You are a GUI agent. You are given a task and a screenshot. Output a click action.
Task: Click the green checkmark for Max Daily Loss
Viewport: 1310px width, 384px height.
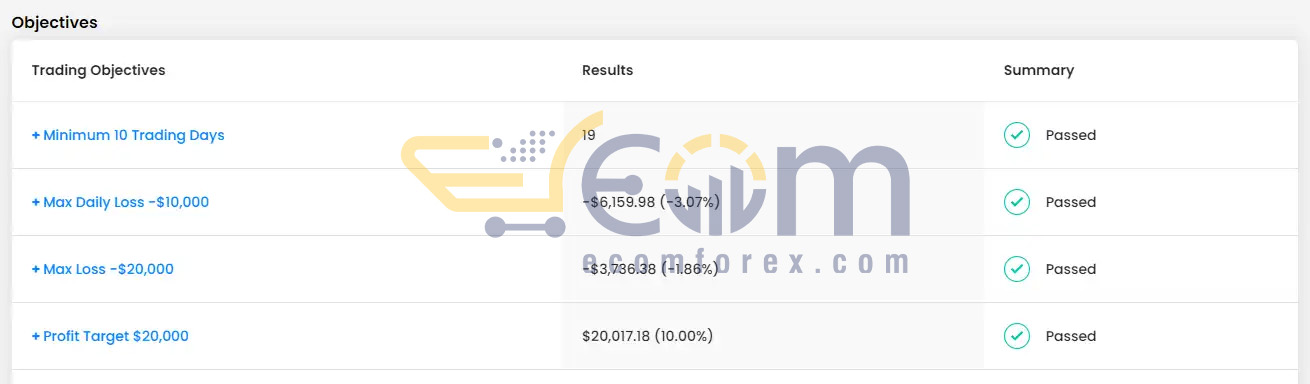[x=1017, y=202]
